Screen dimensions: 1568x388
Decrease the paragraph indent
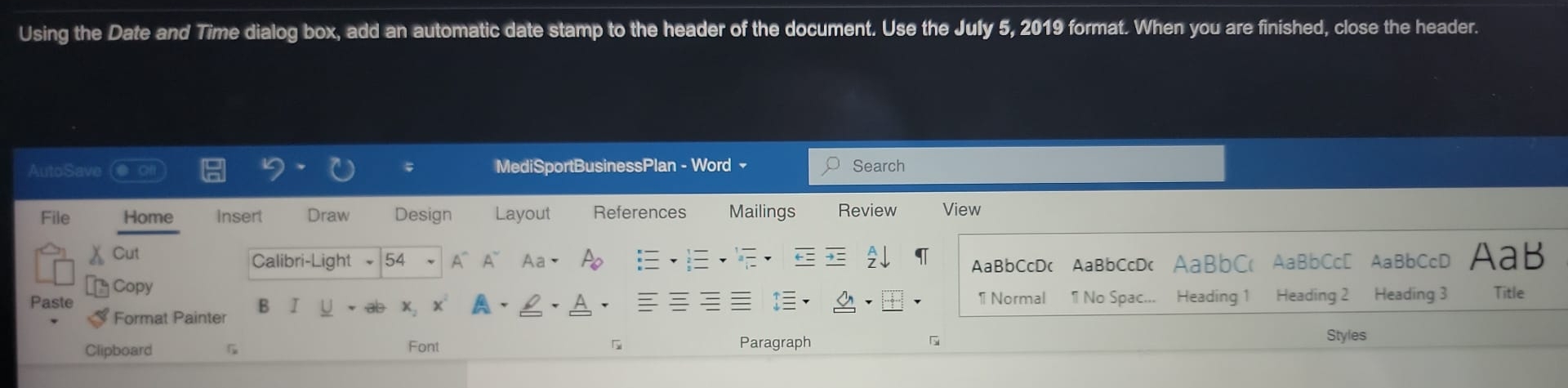point(804,258)
